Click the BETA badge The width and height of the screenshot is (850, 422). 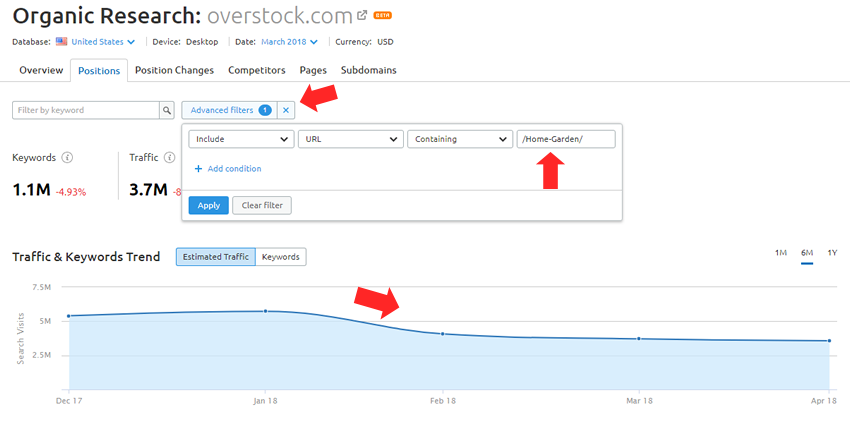[382, 15]
